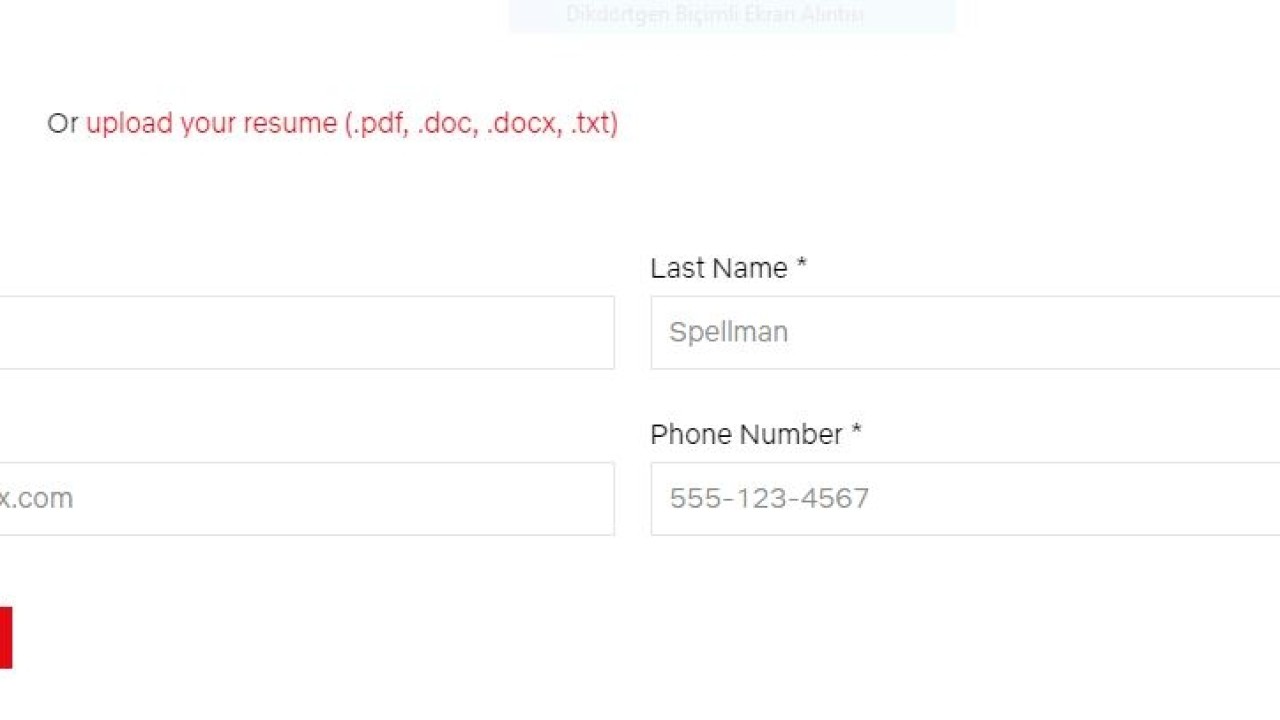The height and width of the screenshot is (720, 1280).
Task: Click the words upload your resume
Action: tap(211, 123)
